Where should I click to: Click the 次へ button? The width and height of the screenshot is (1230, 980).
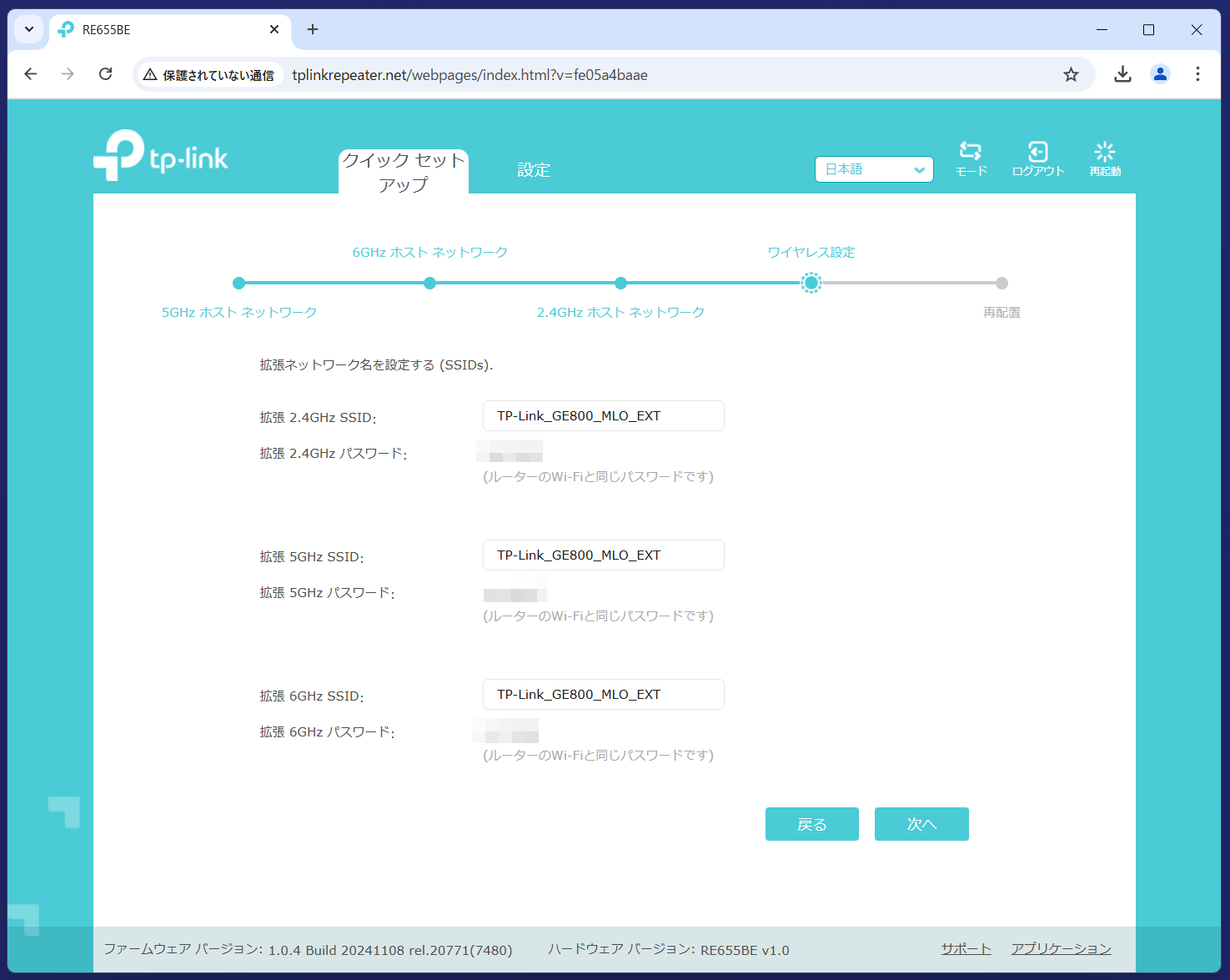click(921, 824)
